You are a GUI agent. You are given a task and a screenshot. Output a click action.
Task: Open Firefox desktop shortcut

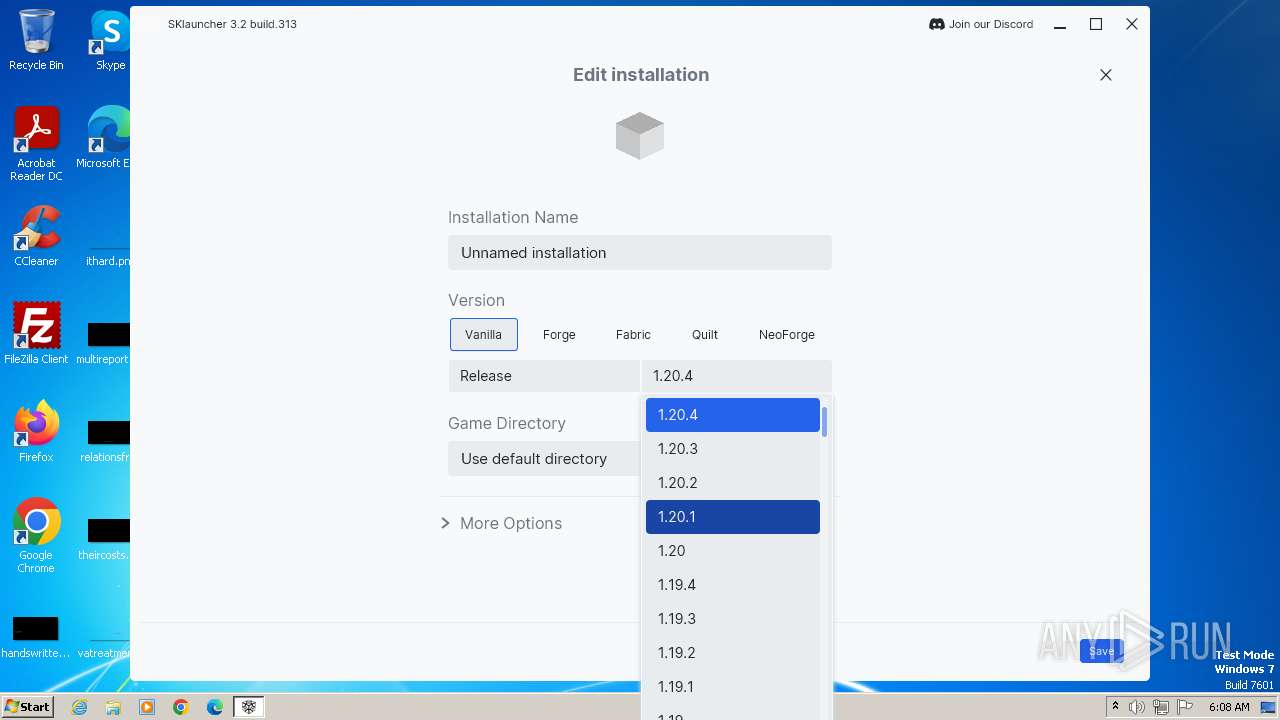click(36, 431)
